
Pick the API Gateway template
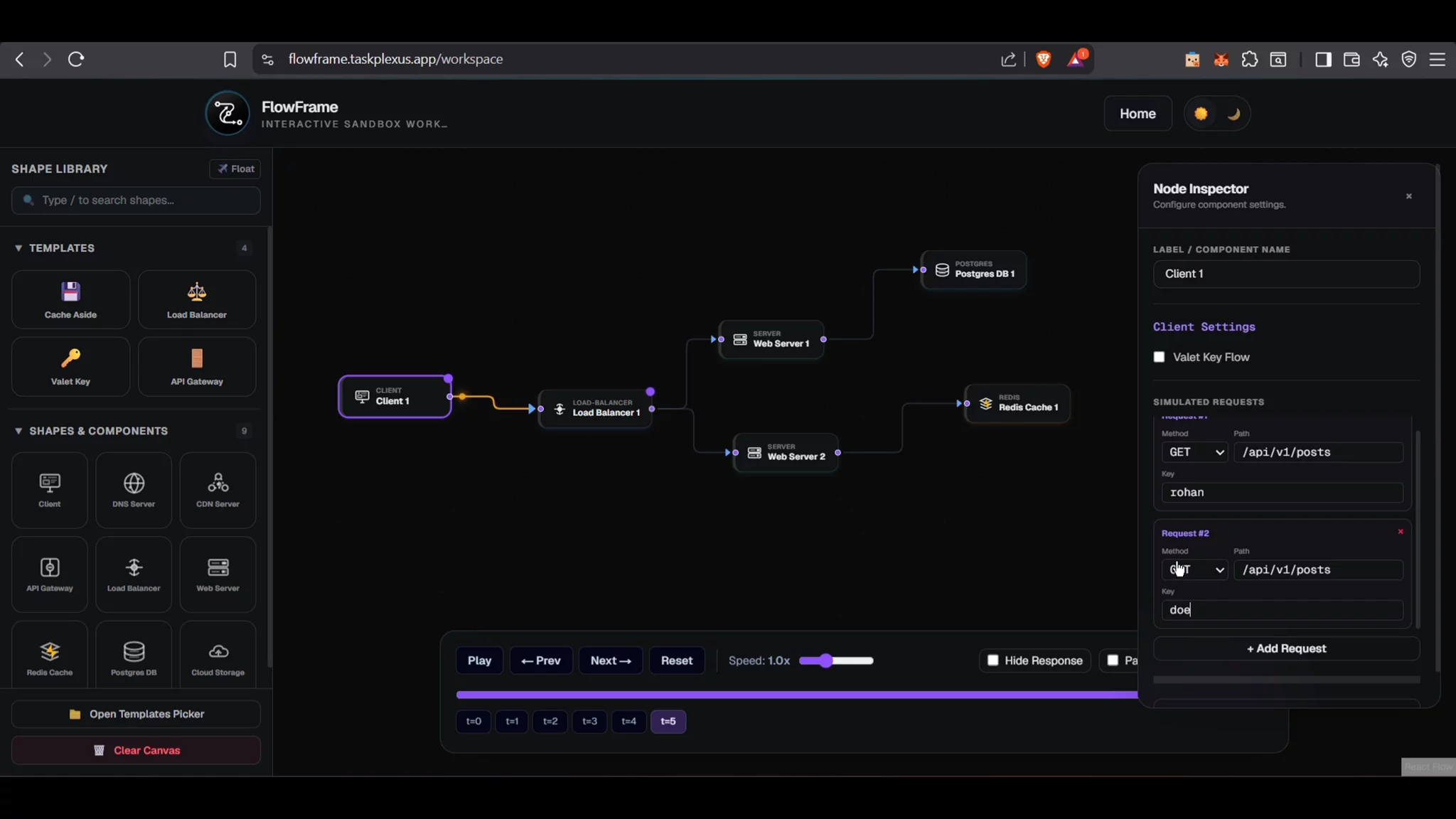[197, 366]
